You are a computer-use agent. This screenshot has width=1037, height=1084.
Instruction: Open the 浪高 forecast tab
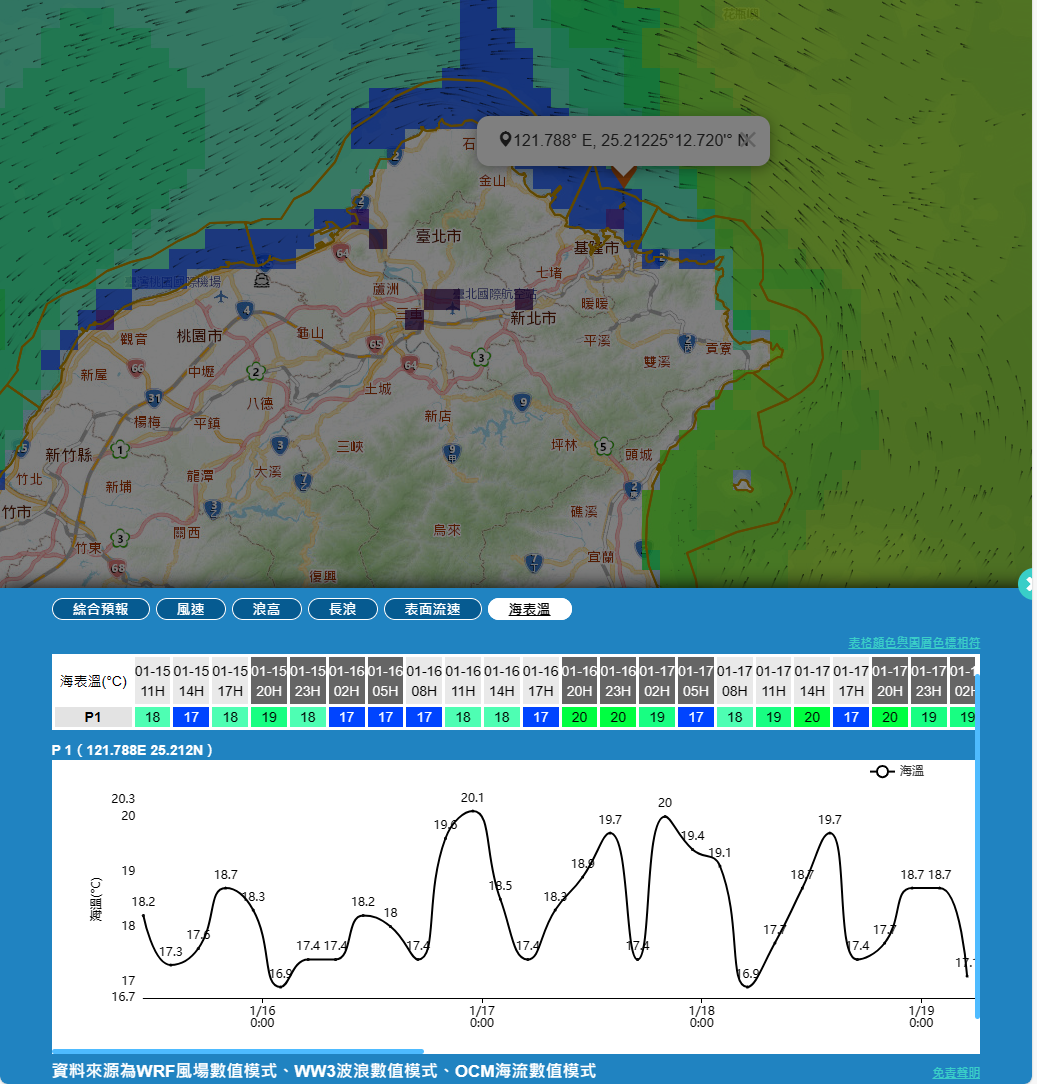[x=266, y=609]
